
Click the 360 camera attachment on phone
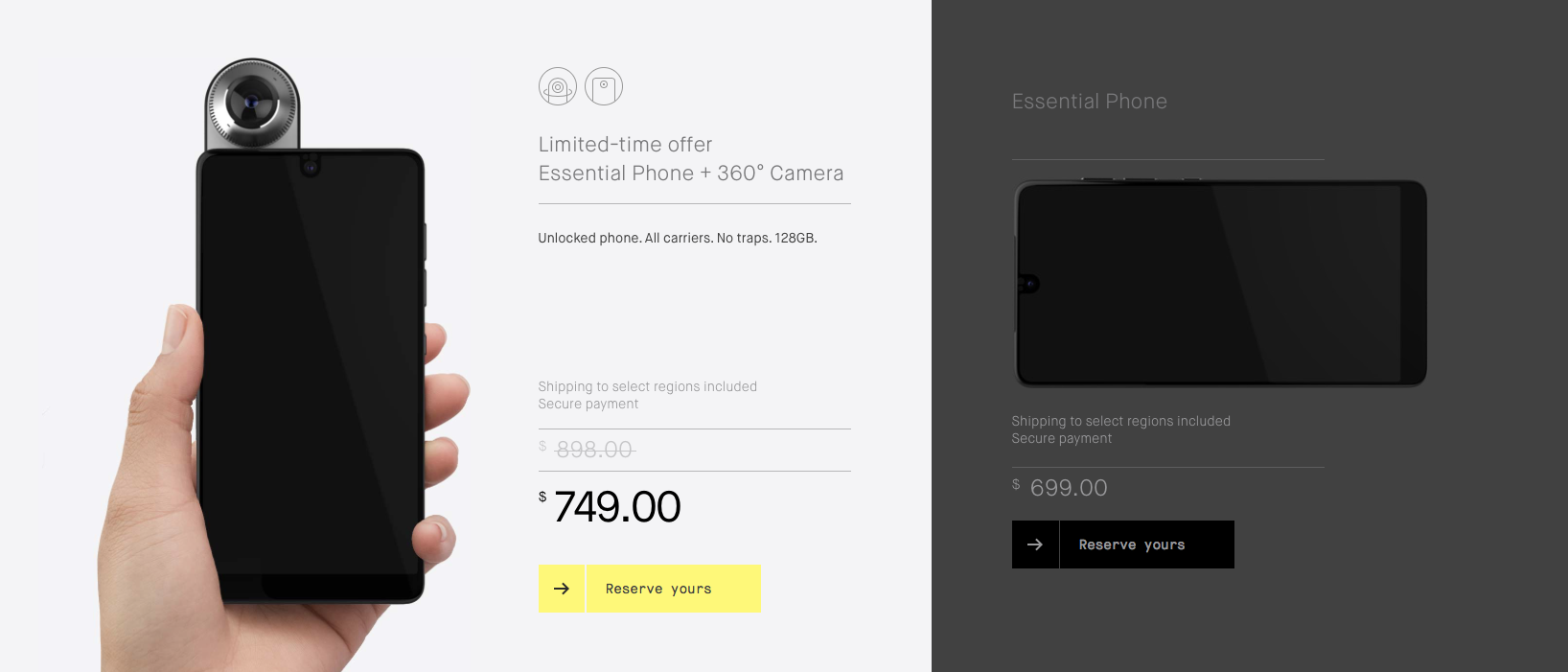point(253,104)
